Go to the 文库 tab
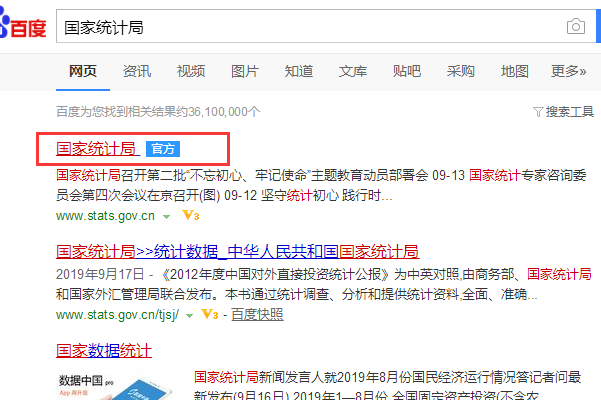The width and height of the screenshot is (601, 400). tap(353, 71)
